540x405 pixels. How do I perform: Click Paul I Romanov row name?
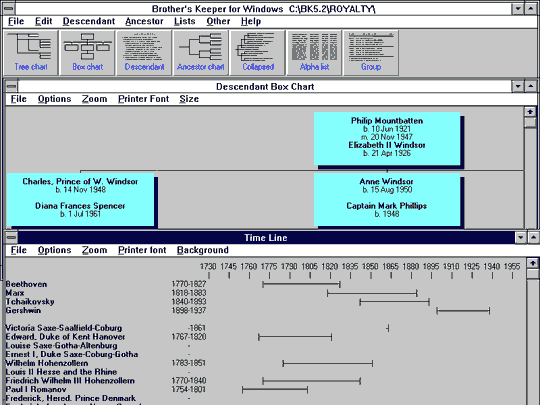36,390
